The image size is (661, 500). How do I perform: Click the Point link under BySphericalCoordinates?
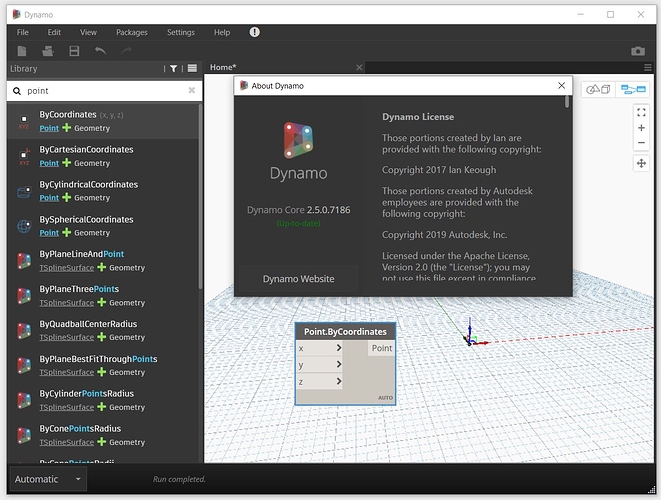pos(49,233)
